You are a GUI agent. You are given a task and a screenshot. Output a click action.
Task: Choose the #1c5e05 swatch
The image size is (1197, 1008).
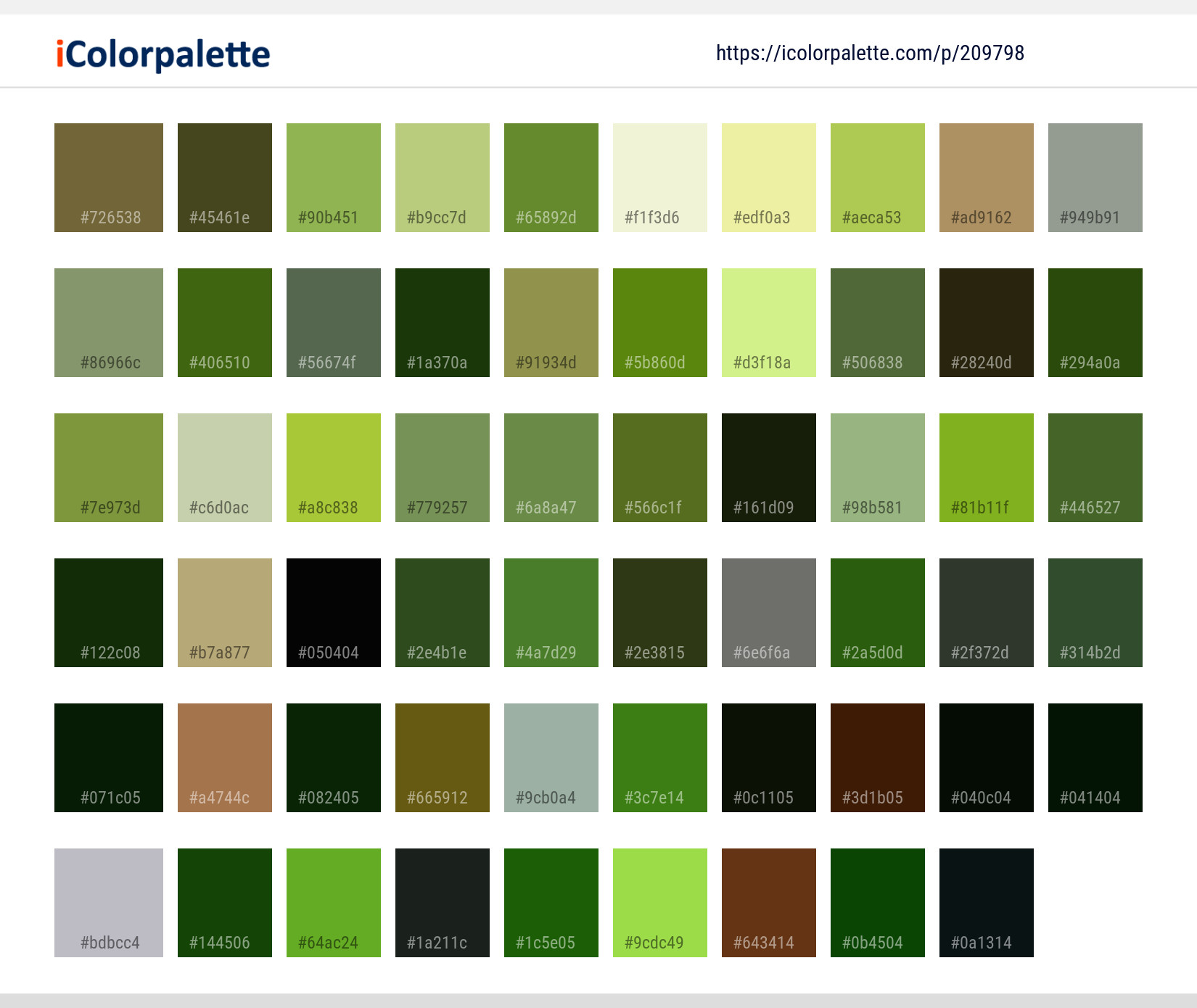click(x=551, y=903)
